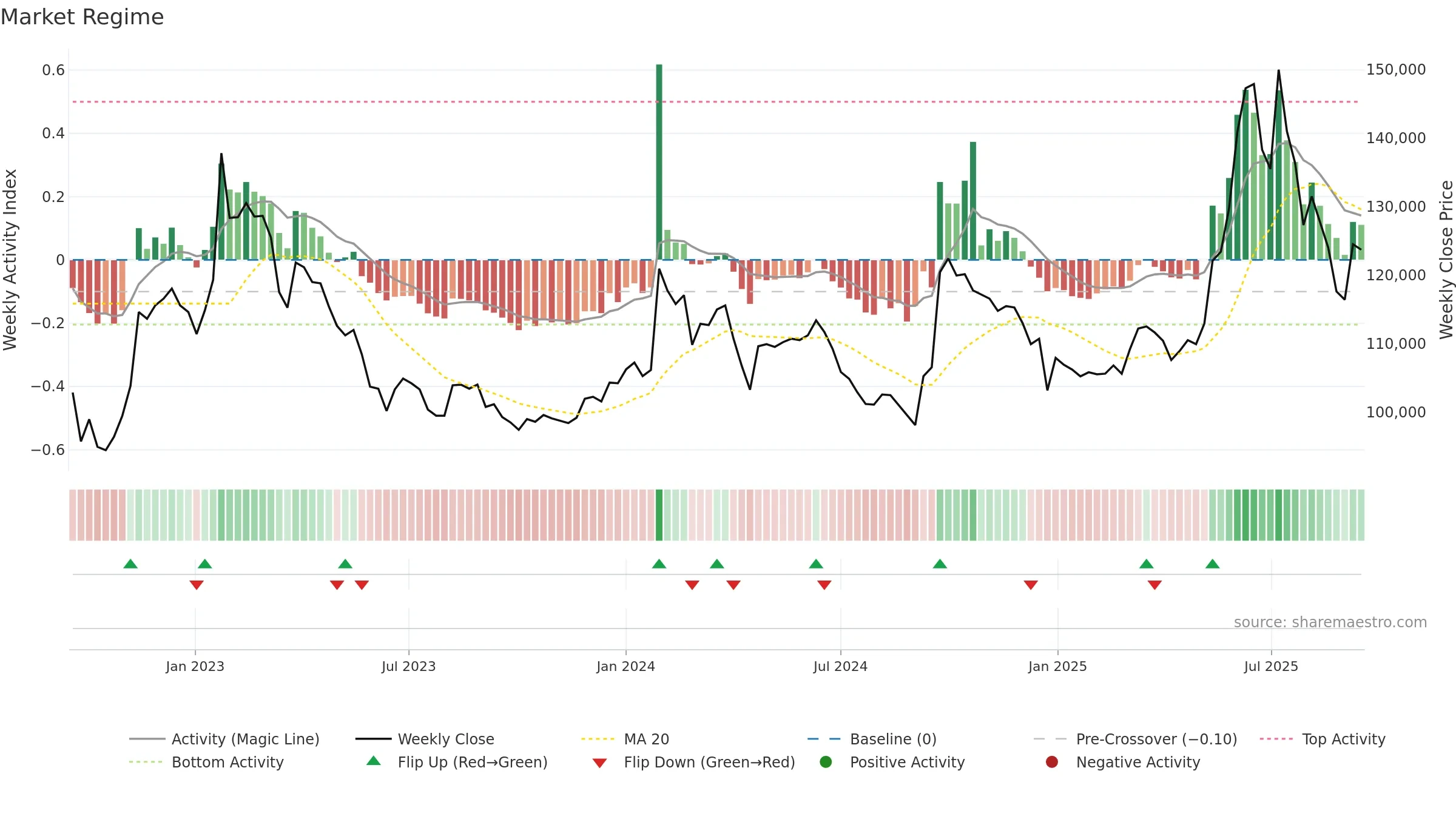Click the Jul 2025 x-axis label
This screenshot has width=1456, height=819.
click(x=1272, y=666)
